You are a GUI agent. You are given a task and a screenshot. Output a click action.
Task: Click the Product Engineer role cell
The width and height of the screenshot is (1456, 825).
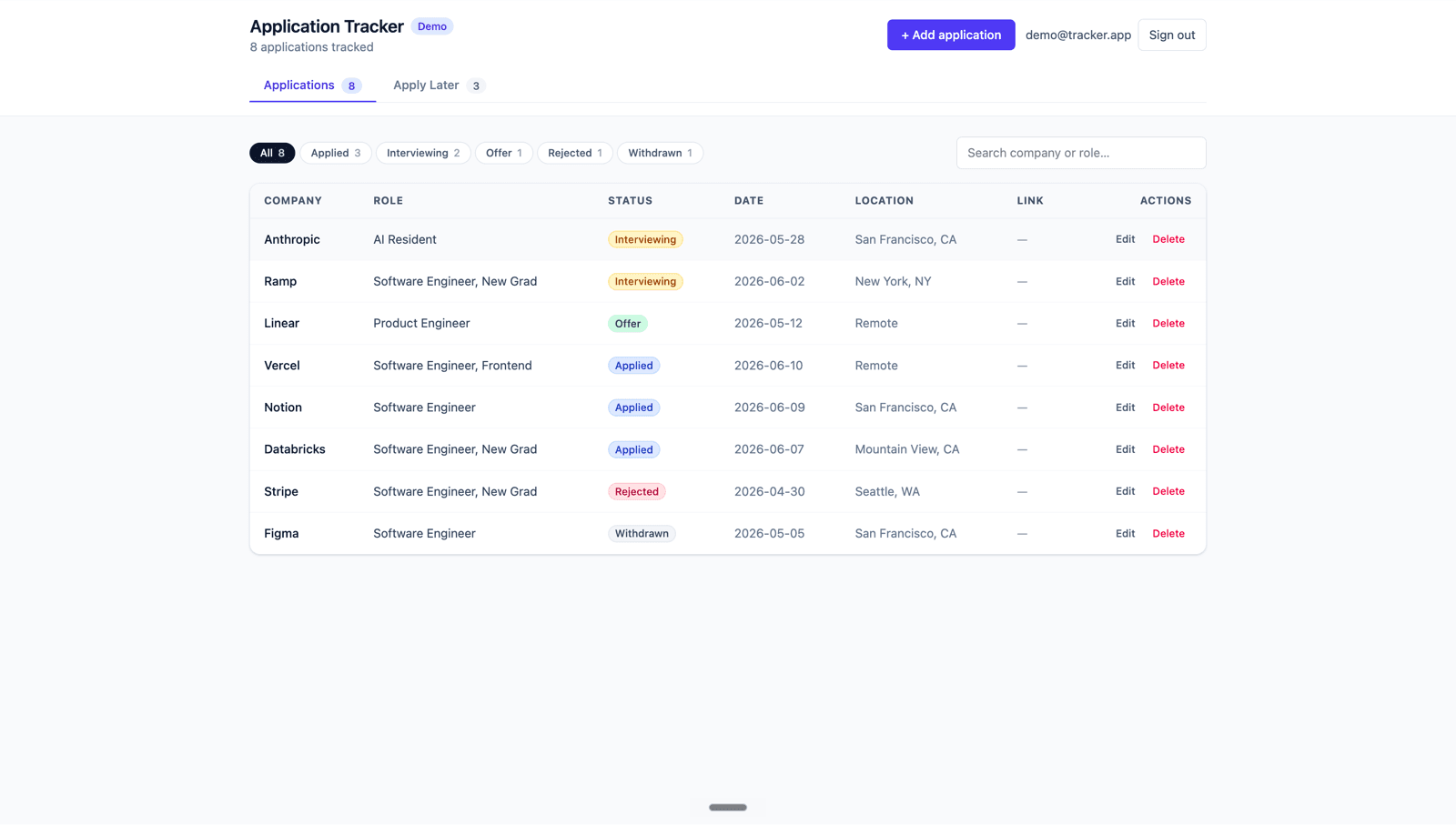click(421, 323)
